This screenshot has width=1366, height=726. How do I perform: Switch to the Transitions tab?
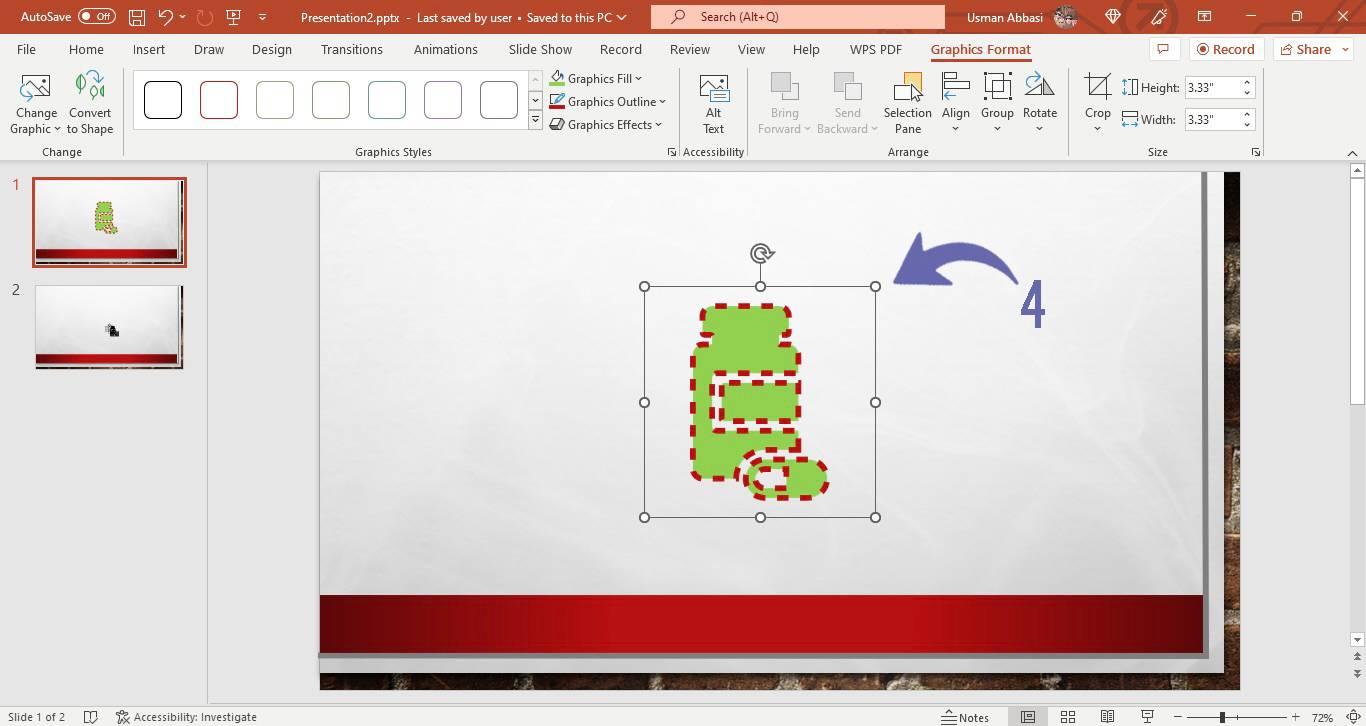(352, 49)
